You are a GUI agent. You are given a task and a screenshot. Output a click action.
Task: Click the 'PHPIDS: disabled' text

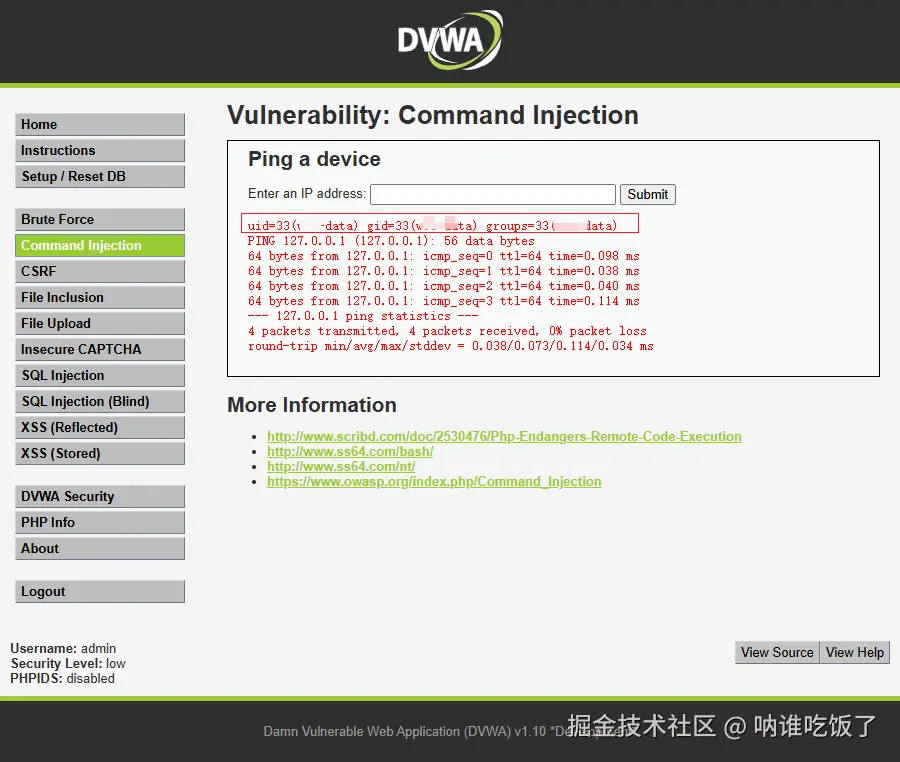click(63, 678)
